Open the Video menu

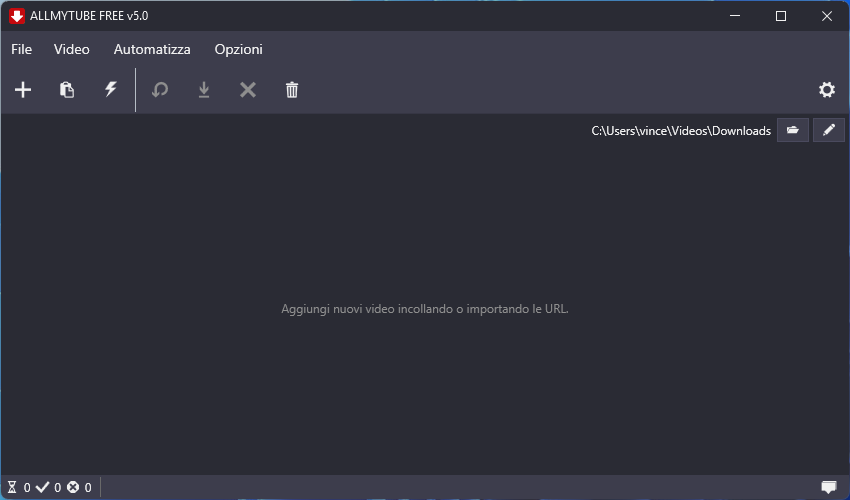(72, 49)
